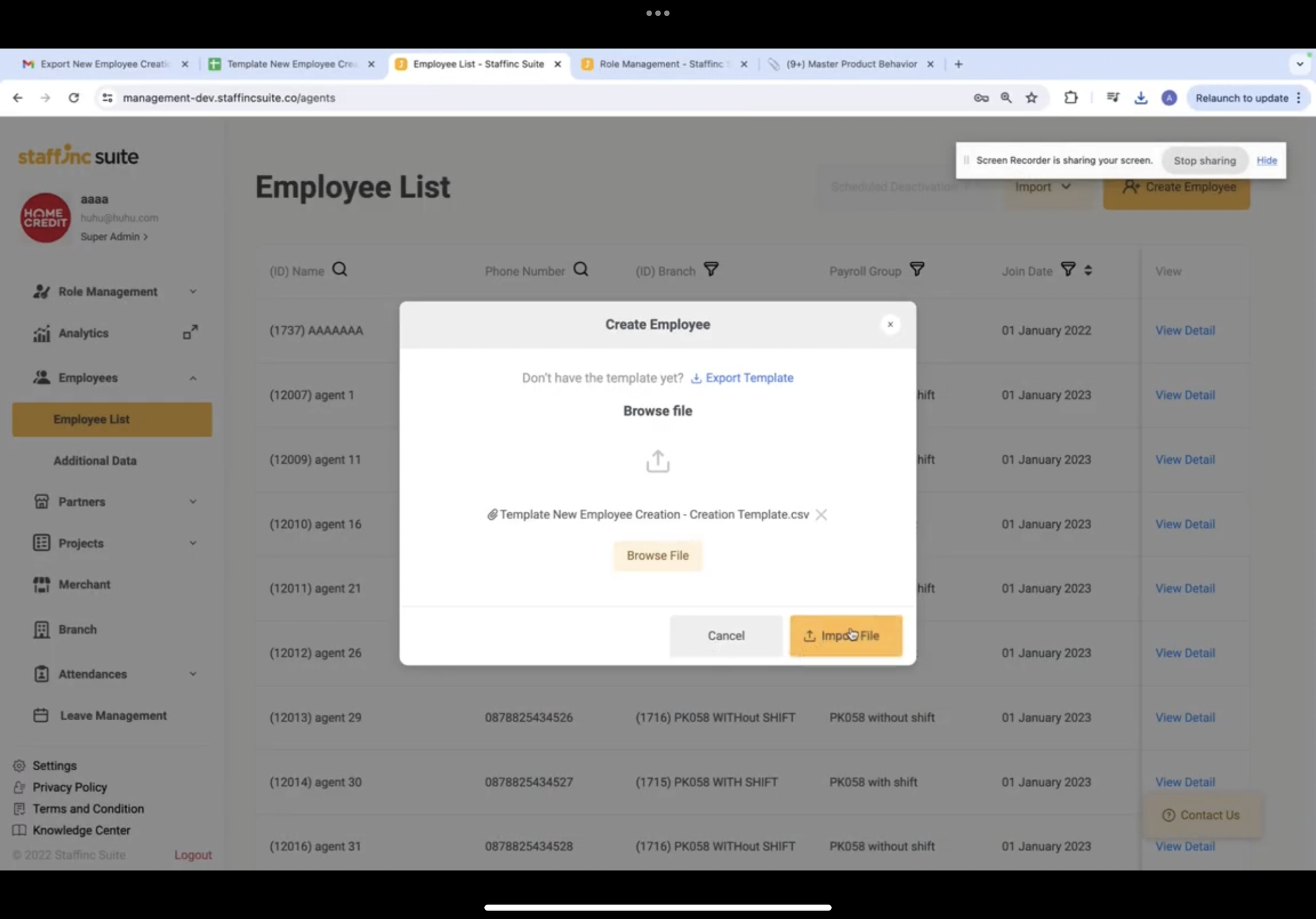Click the Join Date sort arrows
Screen dimensions: 1316x919
[x=1088, y=270]
